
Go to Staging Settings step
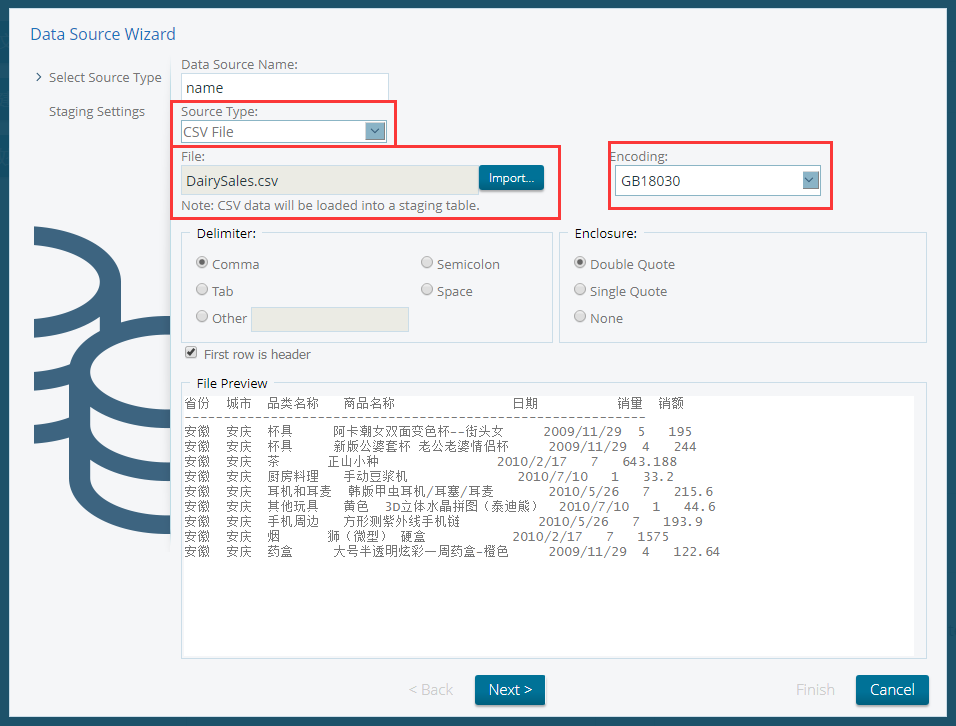(97, 112)
